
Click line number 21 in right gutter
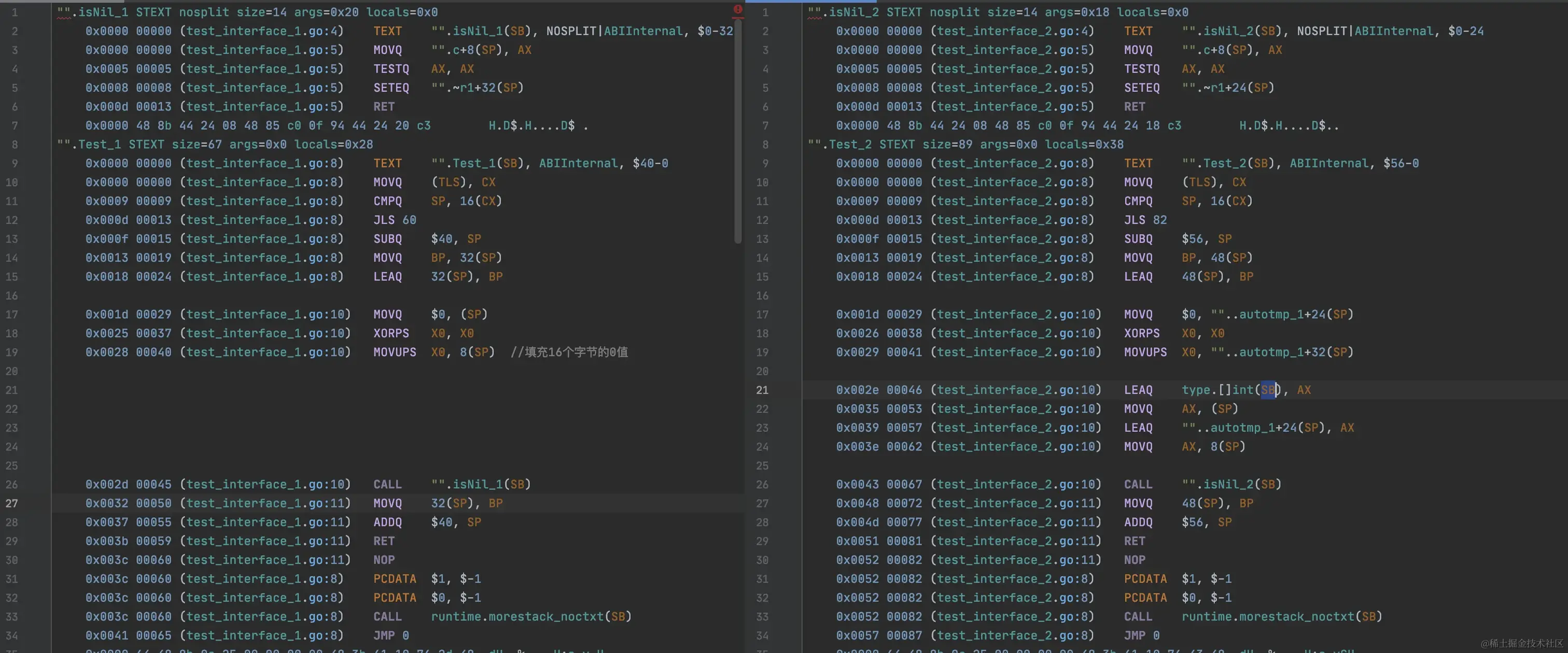click(762, 390)
